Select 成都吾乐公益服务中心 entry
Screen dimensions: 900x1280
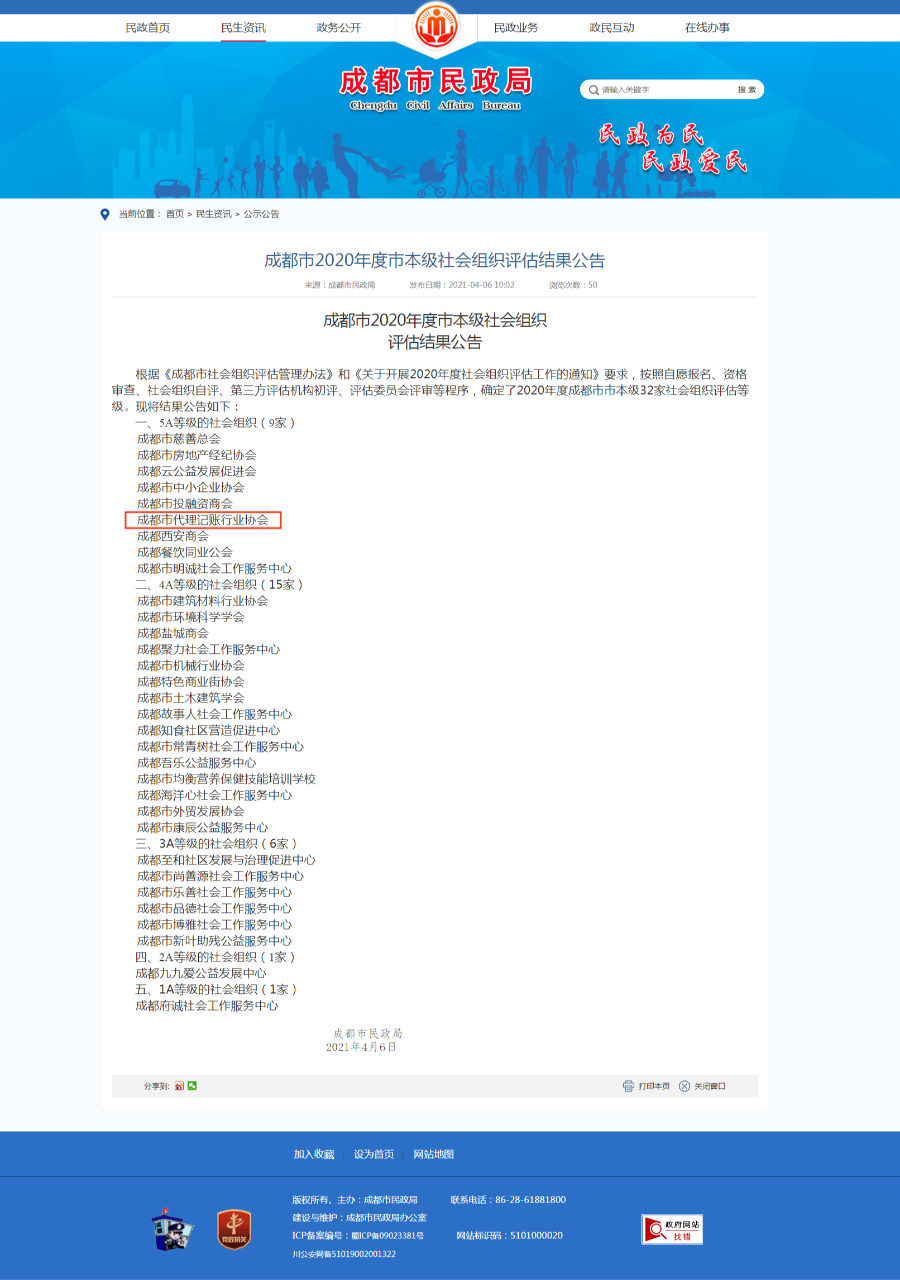pyautogui.click(x=197, y=763)
